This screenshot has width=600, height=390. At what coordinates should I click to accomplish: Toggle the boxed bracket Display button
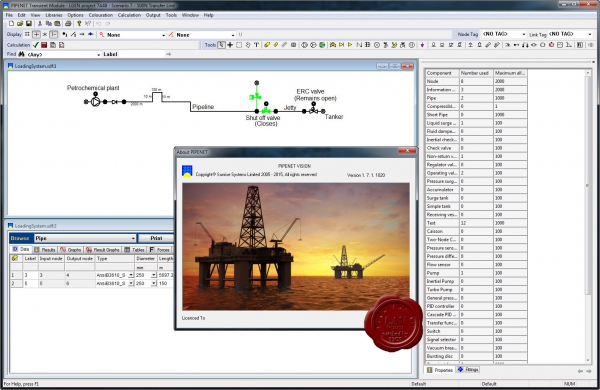[x=54, y=34]
